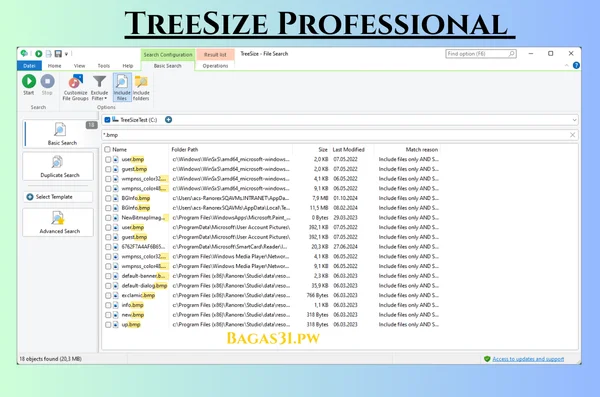Click the Result list context tab

215,55
